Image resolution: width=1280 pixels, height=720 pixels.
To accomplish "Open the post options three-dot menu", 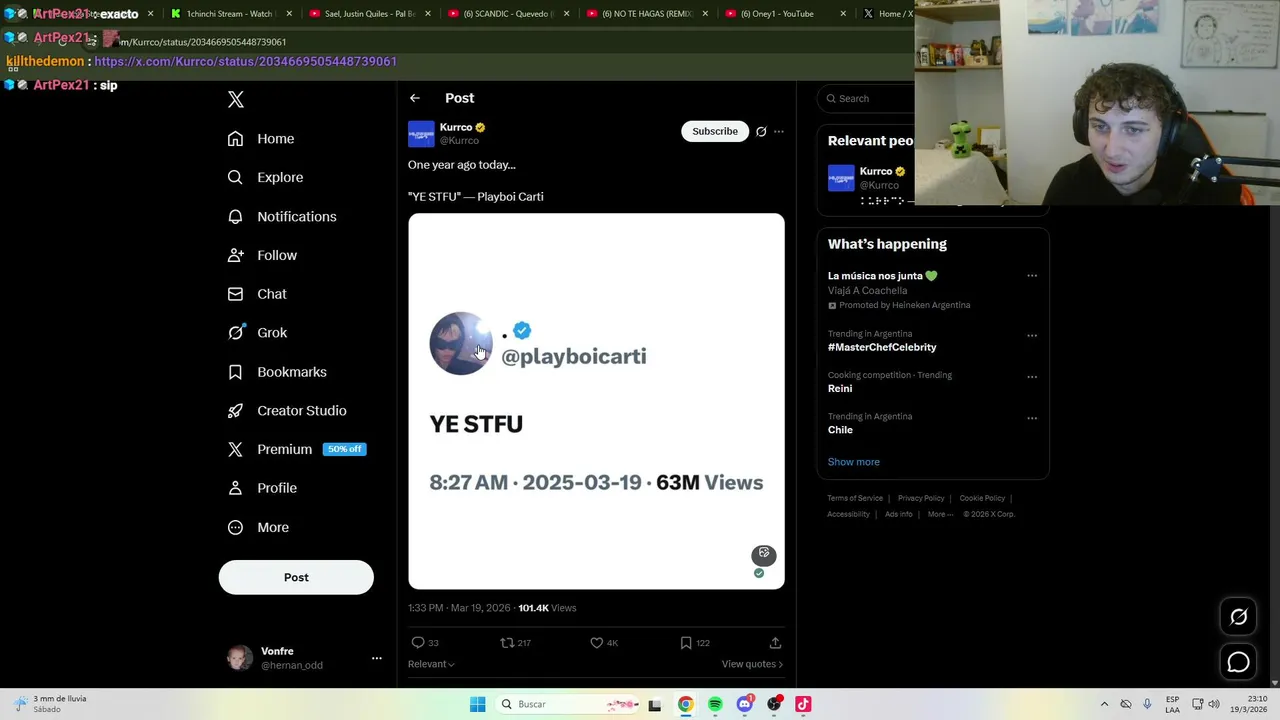I will (x=779, y=131).
